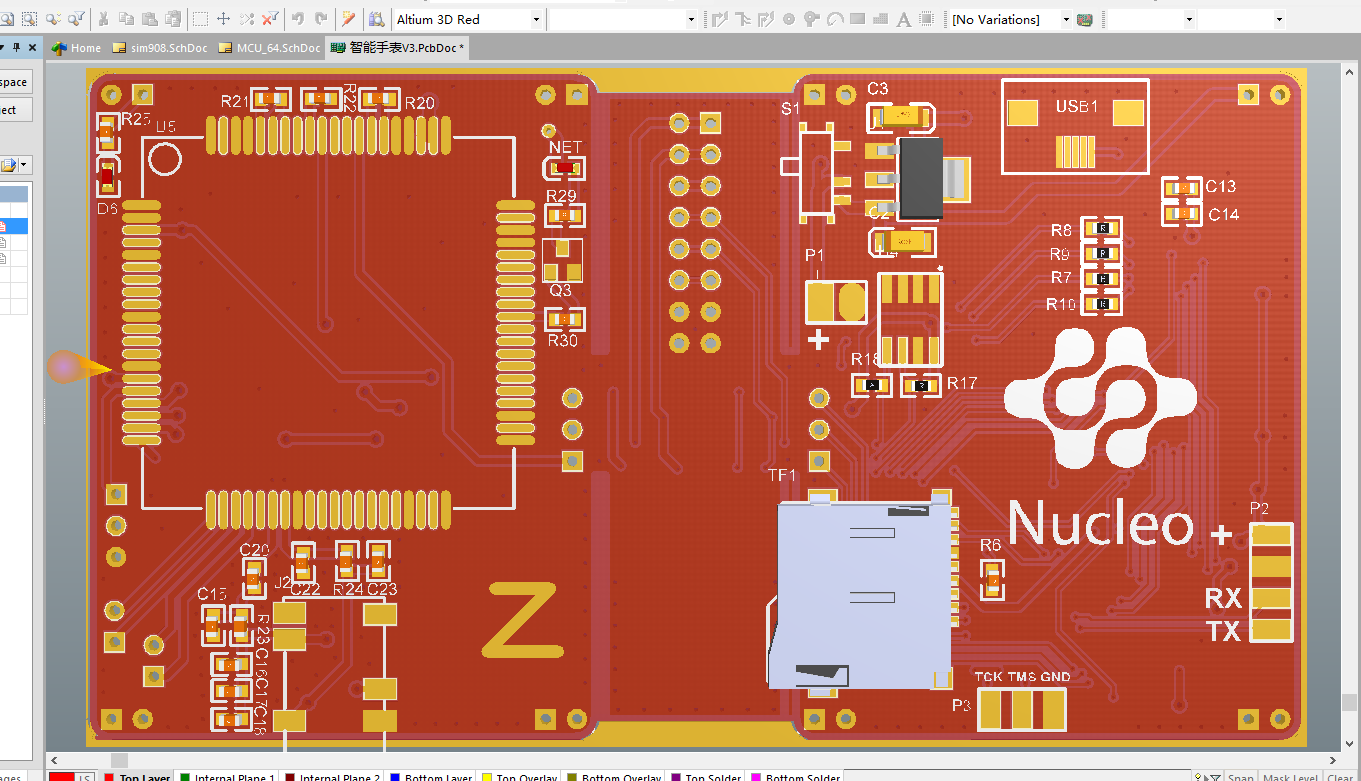Click the Nucleo text on the PCB
This screenshot has height=781, width=1361.
coord(1100,524)
